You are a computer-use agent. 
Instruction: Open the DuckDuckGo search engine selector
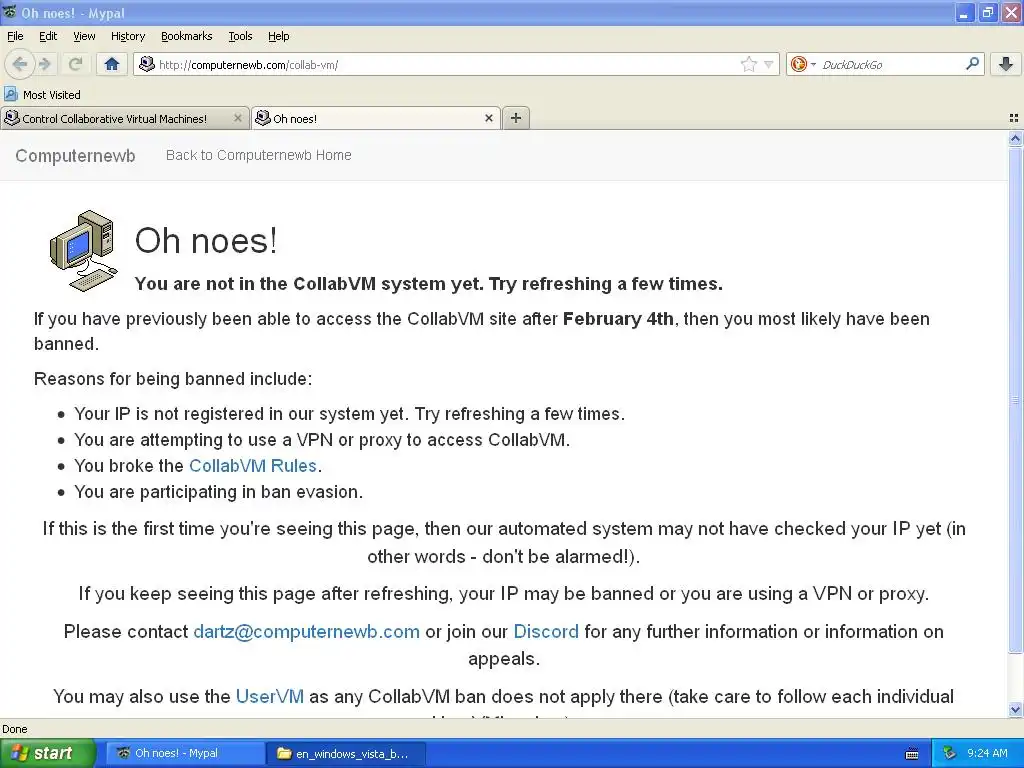803,64
